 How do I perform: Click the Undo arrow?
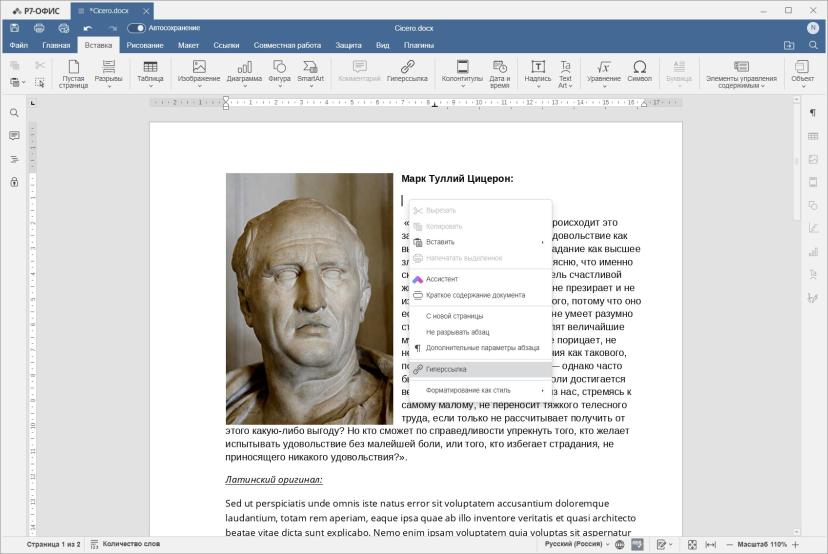[88, 28]
